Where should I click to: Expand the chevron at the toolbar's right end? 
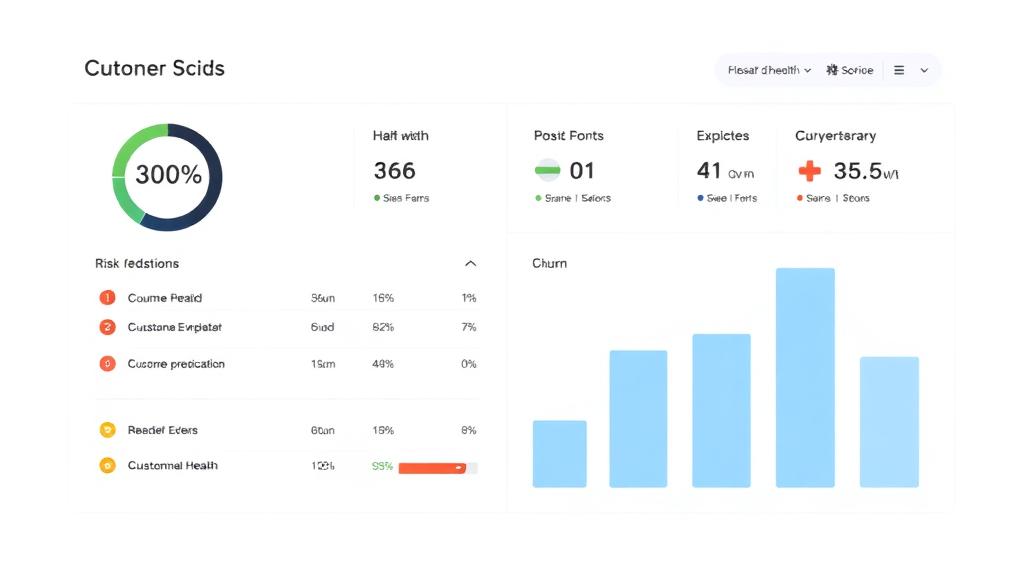[x=924, y=70]
